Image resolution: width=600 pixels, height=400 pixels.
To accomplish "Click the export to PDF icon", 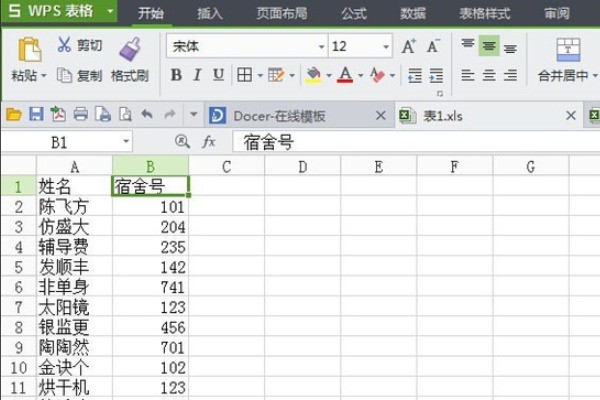I will pyautogui.click(x=59, y=114).
